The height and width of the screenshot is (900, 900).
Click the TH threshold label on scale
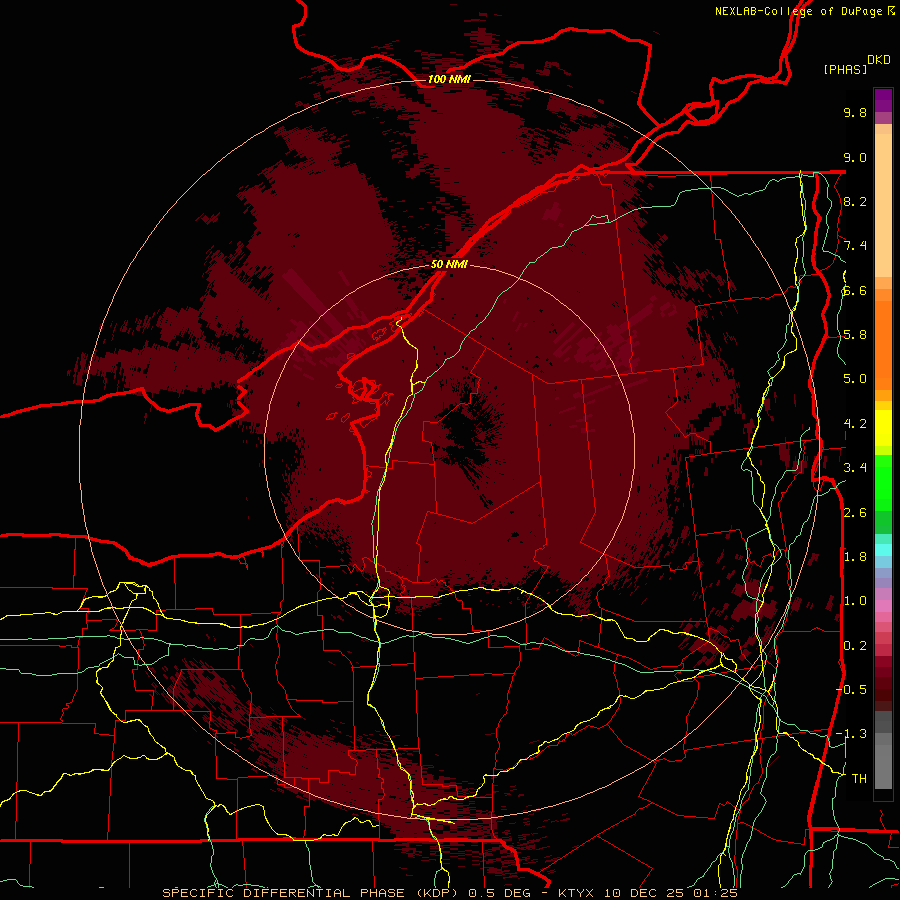(859, 779)
